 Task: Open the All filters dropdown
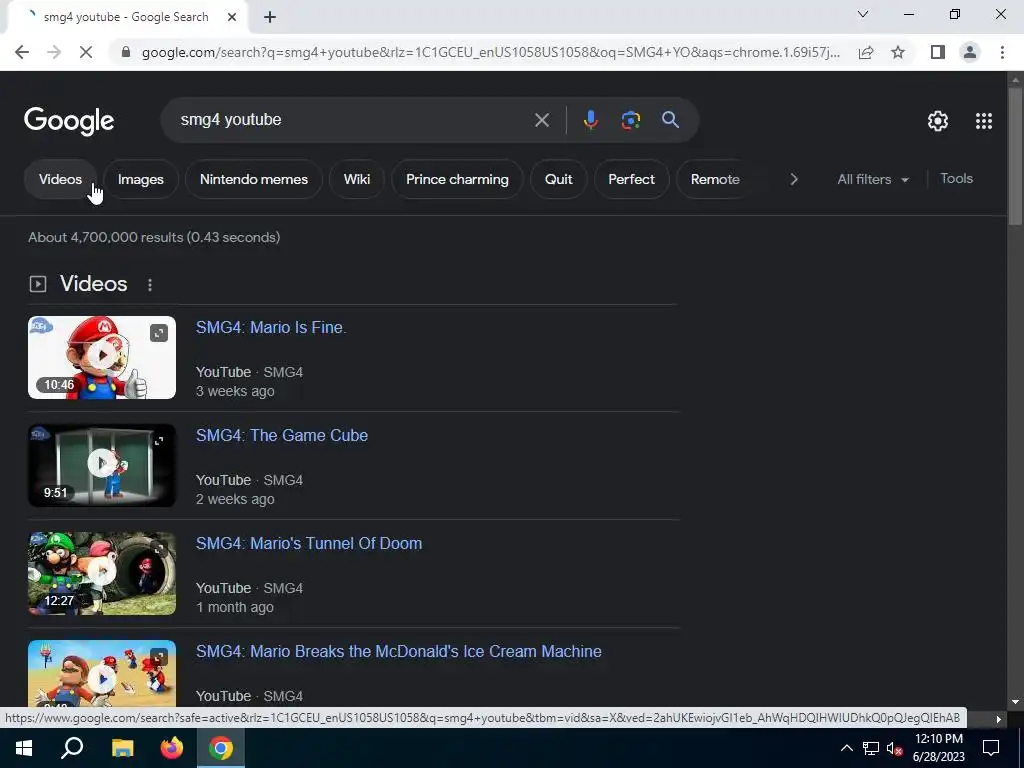[x=873, y=179]
